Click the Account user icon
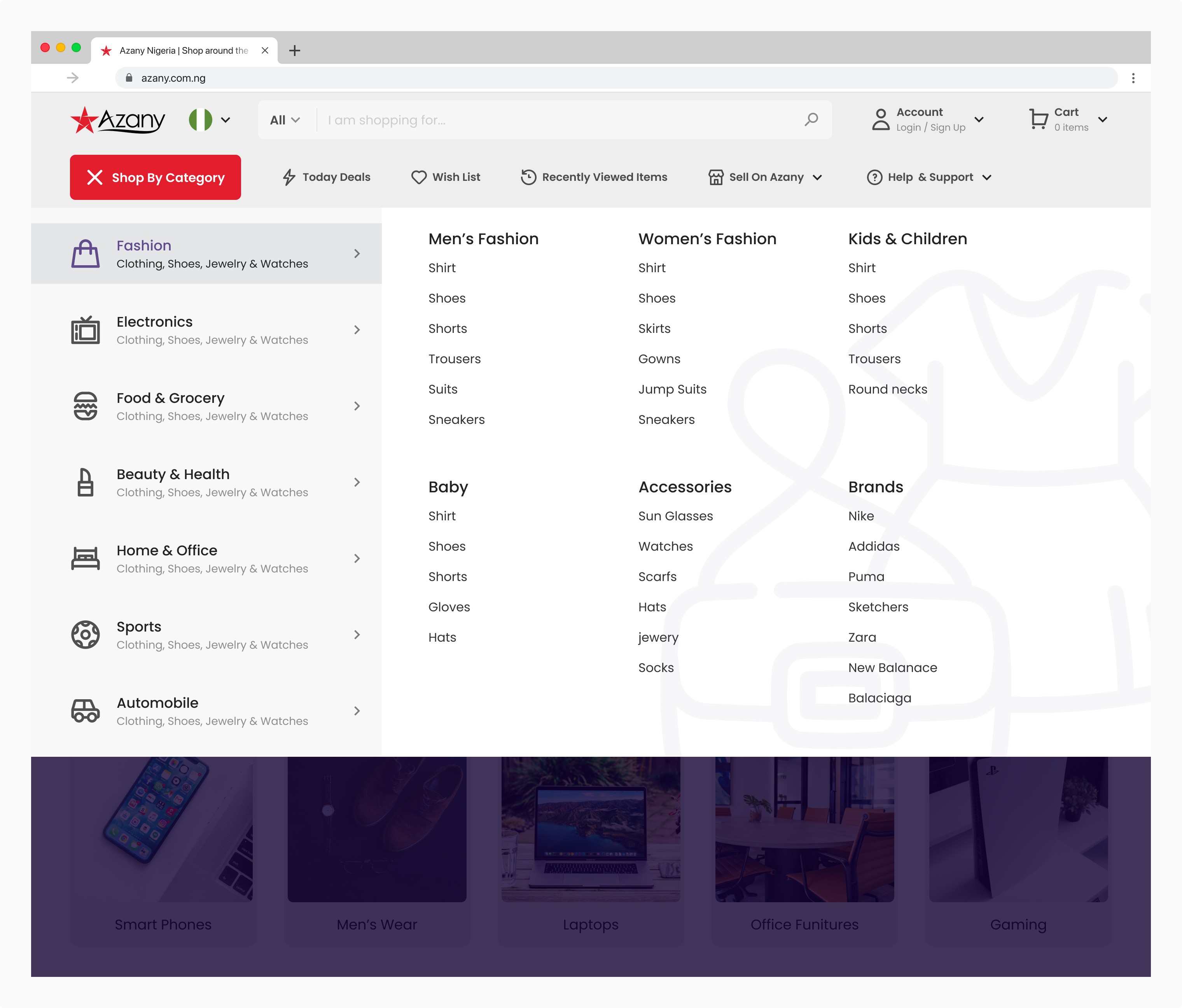The image size is (1182, 1008). pyautogui.click(x=881, y=120)
